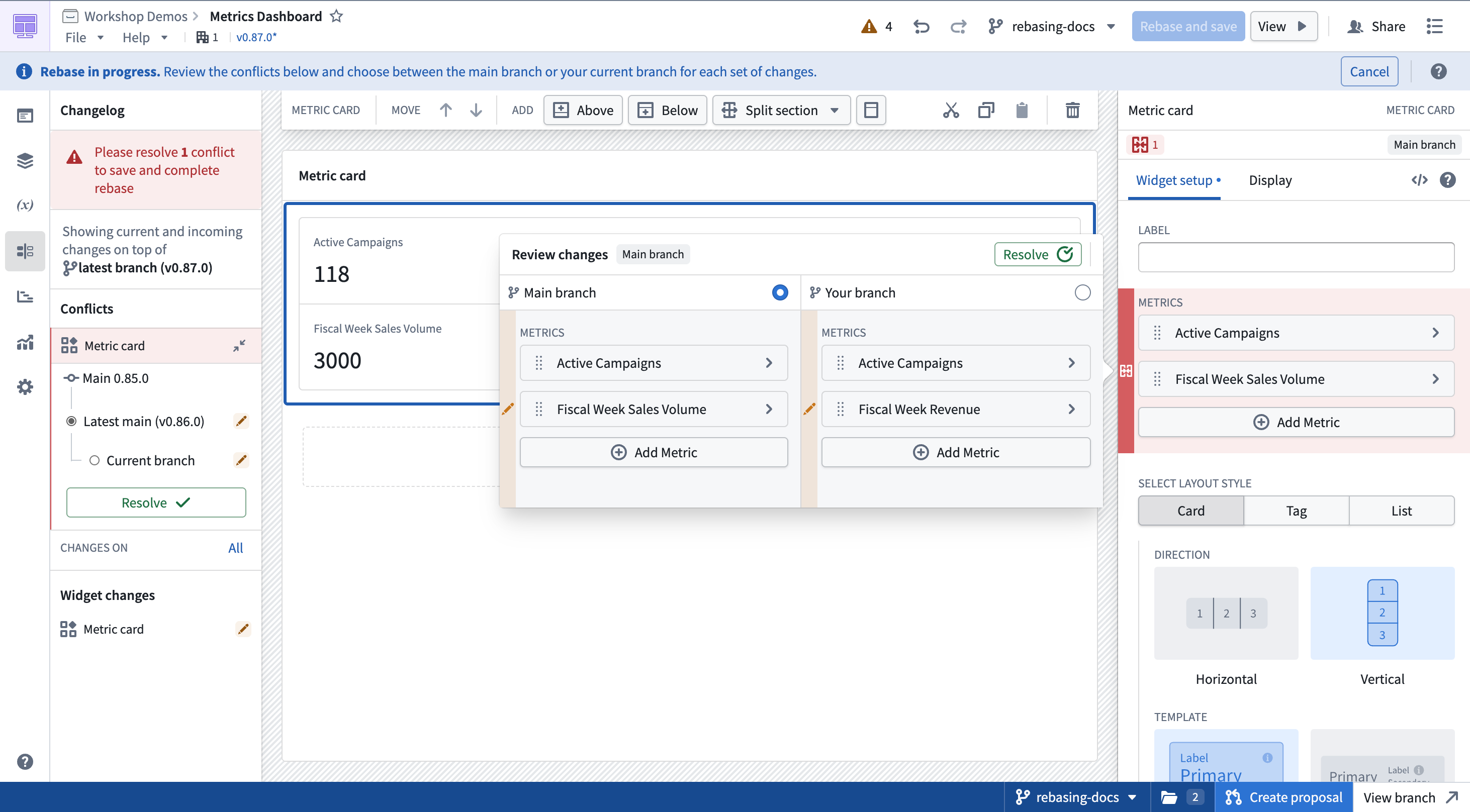
Task: Click the conflict count badge showing 1
Action: [1145, 145]
